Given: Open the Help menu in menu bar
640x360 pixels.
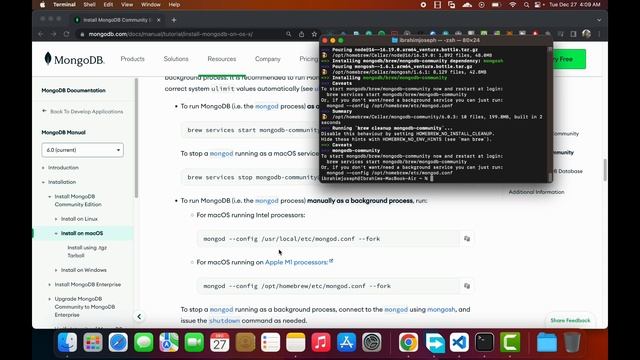Looking at the screenshot, I should tap(174, 5).
